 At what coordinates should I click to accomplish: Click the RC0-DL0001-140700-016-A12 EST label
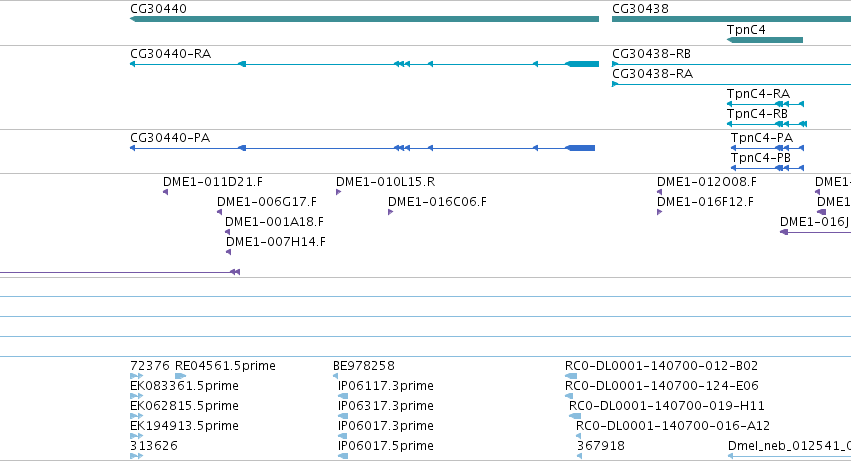[x=673, y=426]
